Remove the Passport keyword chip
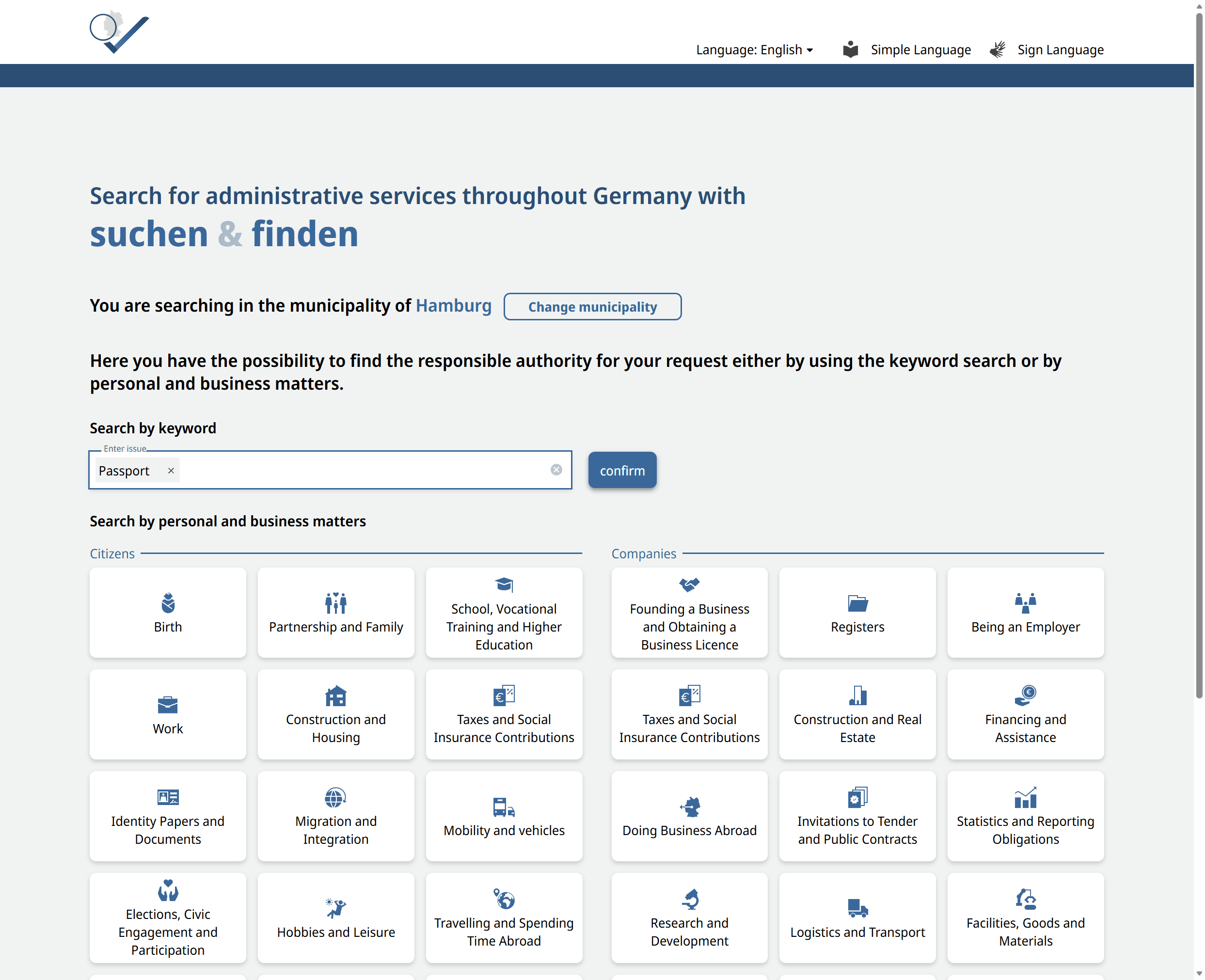This screenshot has height=980, width=1205. click(x=171, y=470)
